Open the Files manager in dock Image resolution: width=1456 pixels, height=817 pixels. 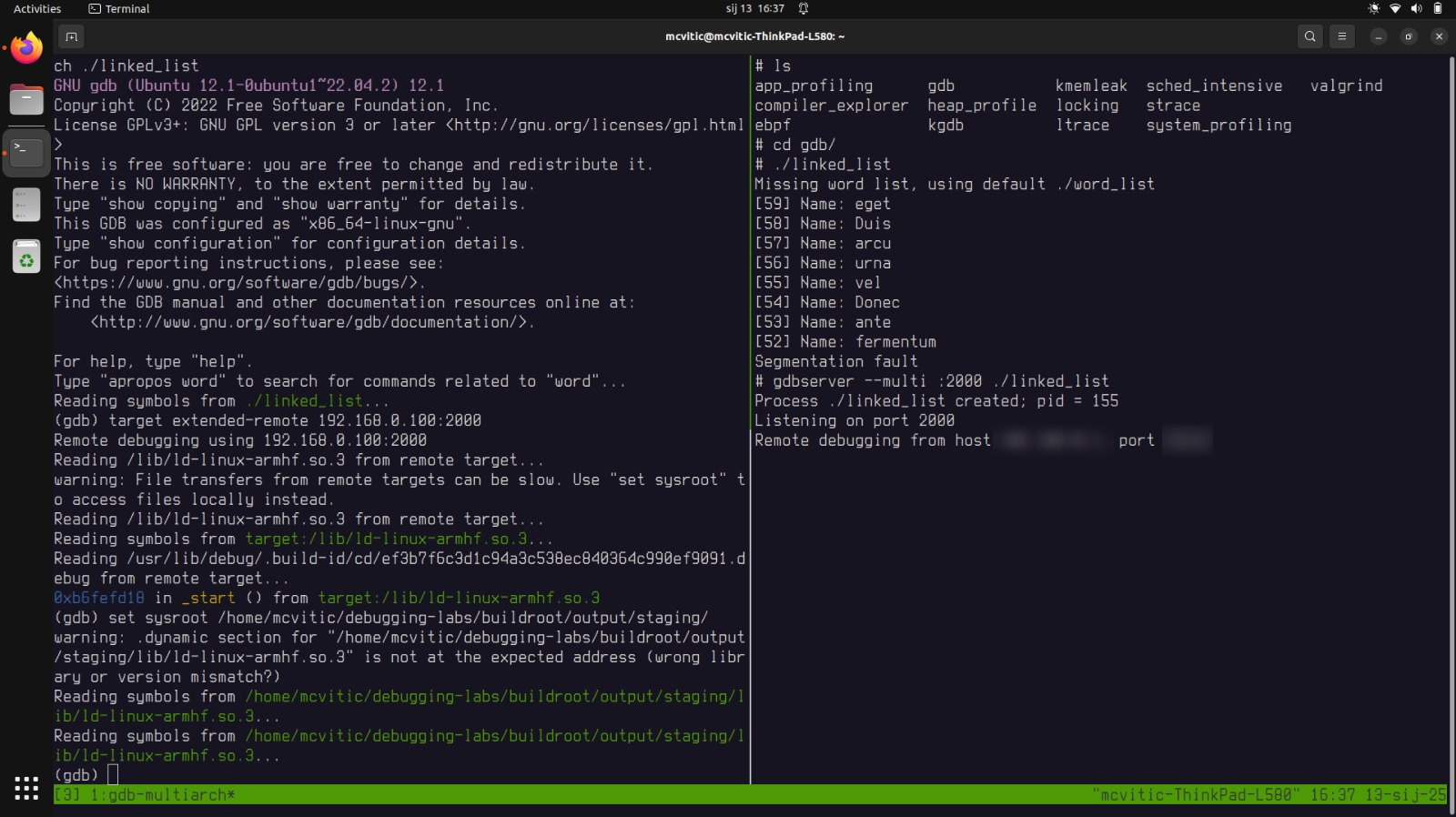point(26,100)
